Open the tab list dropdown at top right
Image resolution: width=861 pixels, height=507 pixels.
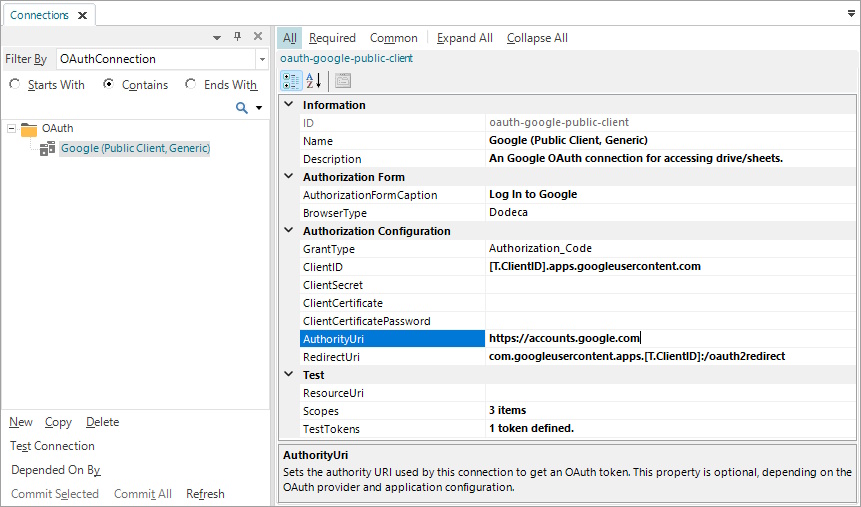coord(851,14)
